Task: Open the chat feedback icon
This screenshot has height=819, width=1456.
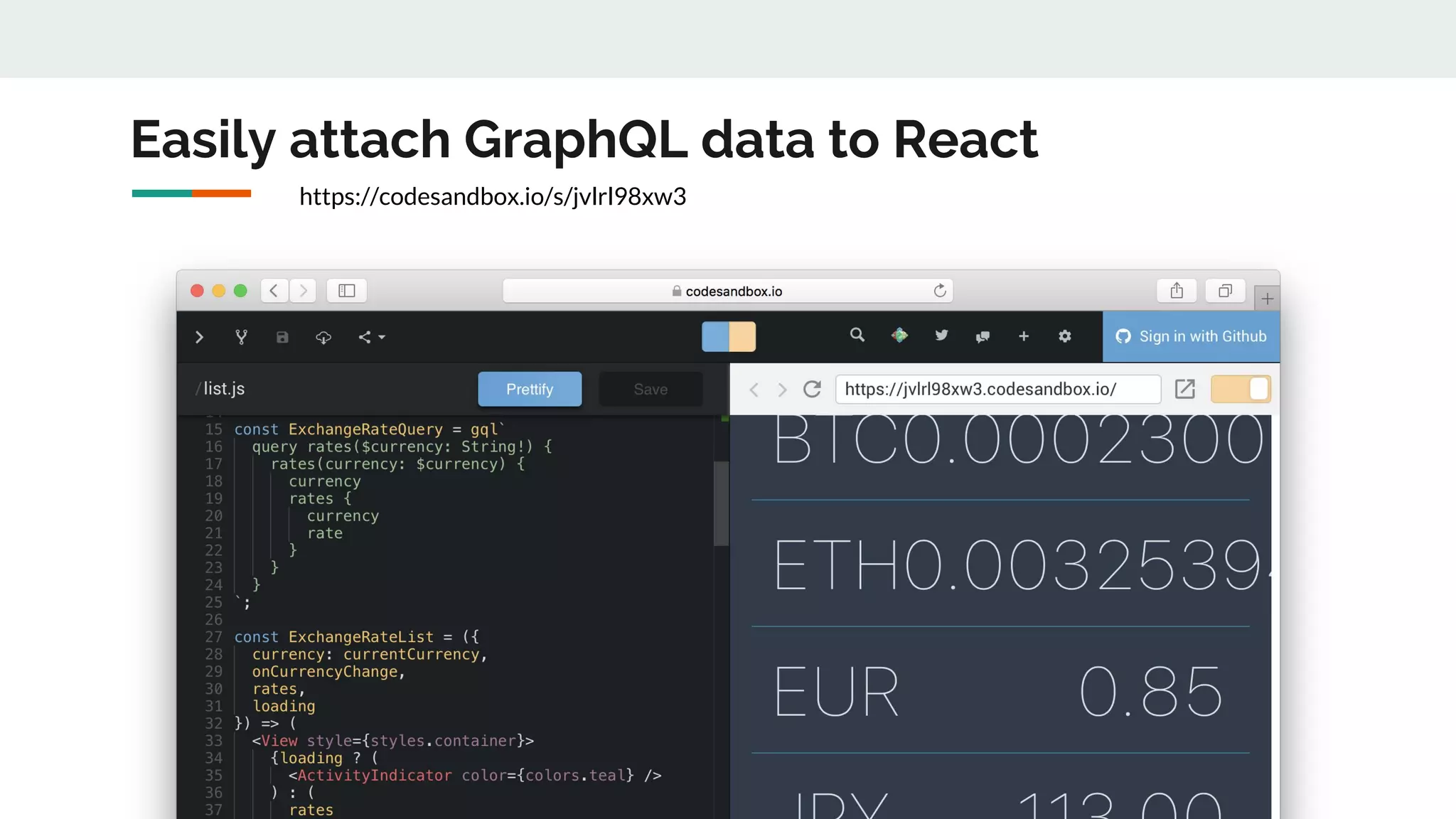Action: (983, 336)
